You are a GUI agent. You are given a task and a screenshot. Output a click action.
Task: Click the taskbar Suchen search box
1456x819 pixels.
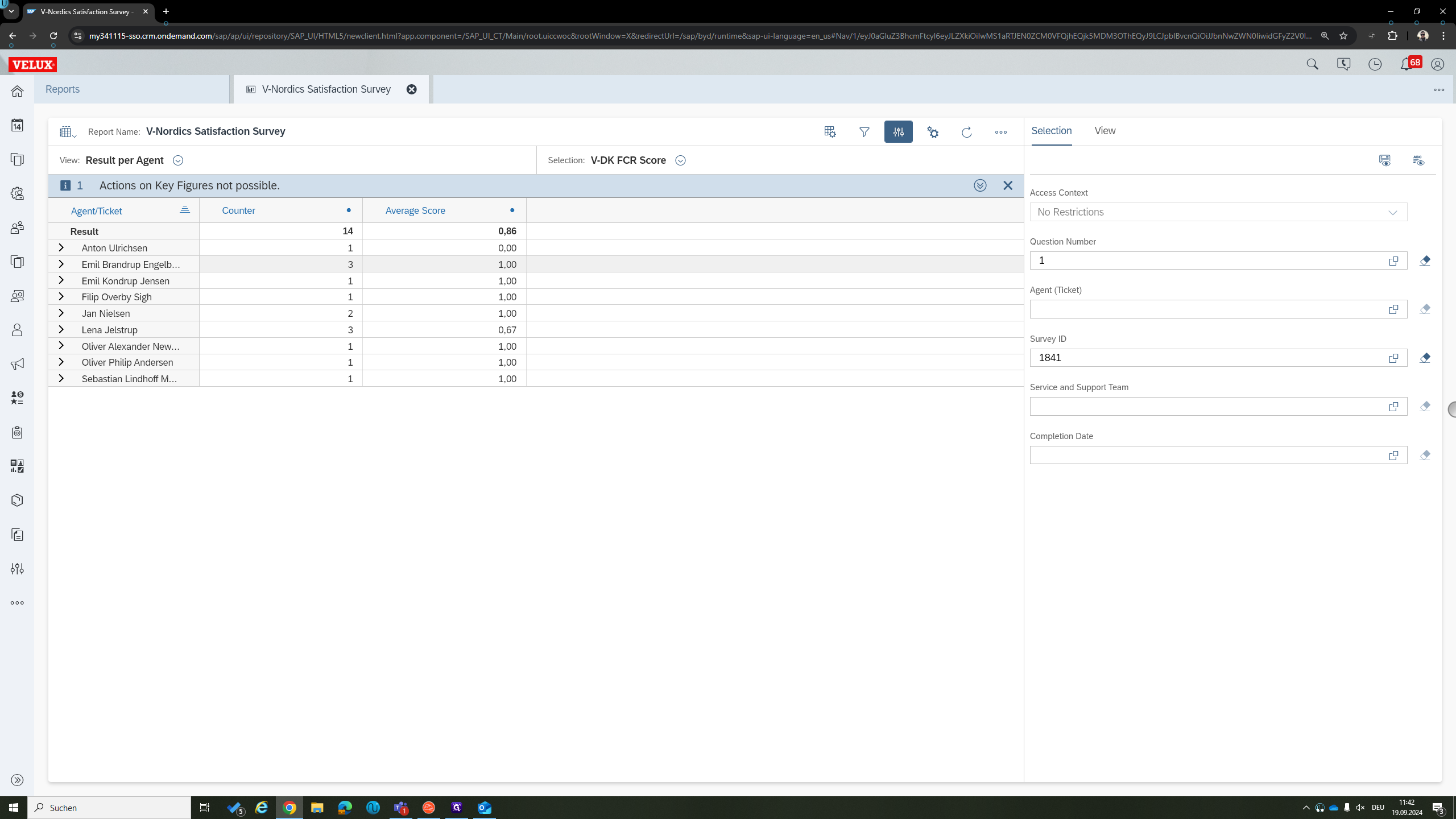pos(109,808)
